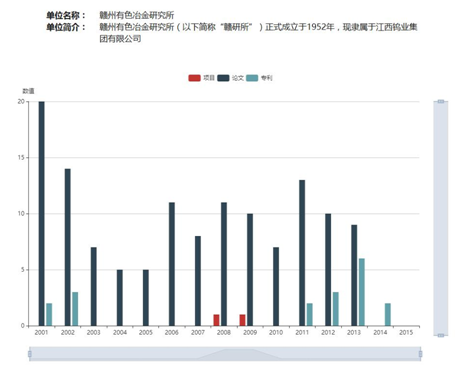The width and height of the screenshot is (471, 375).
Task: Select the 2011 teal 专利 bar
Action: (310, 315)
